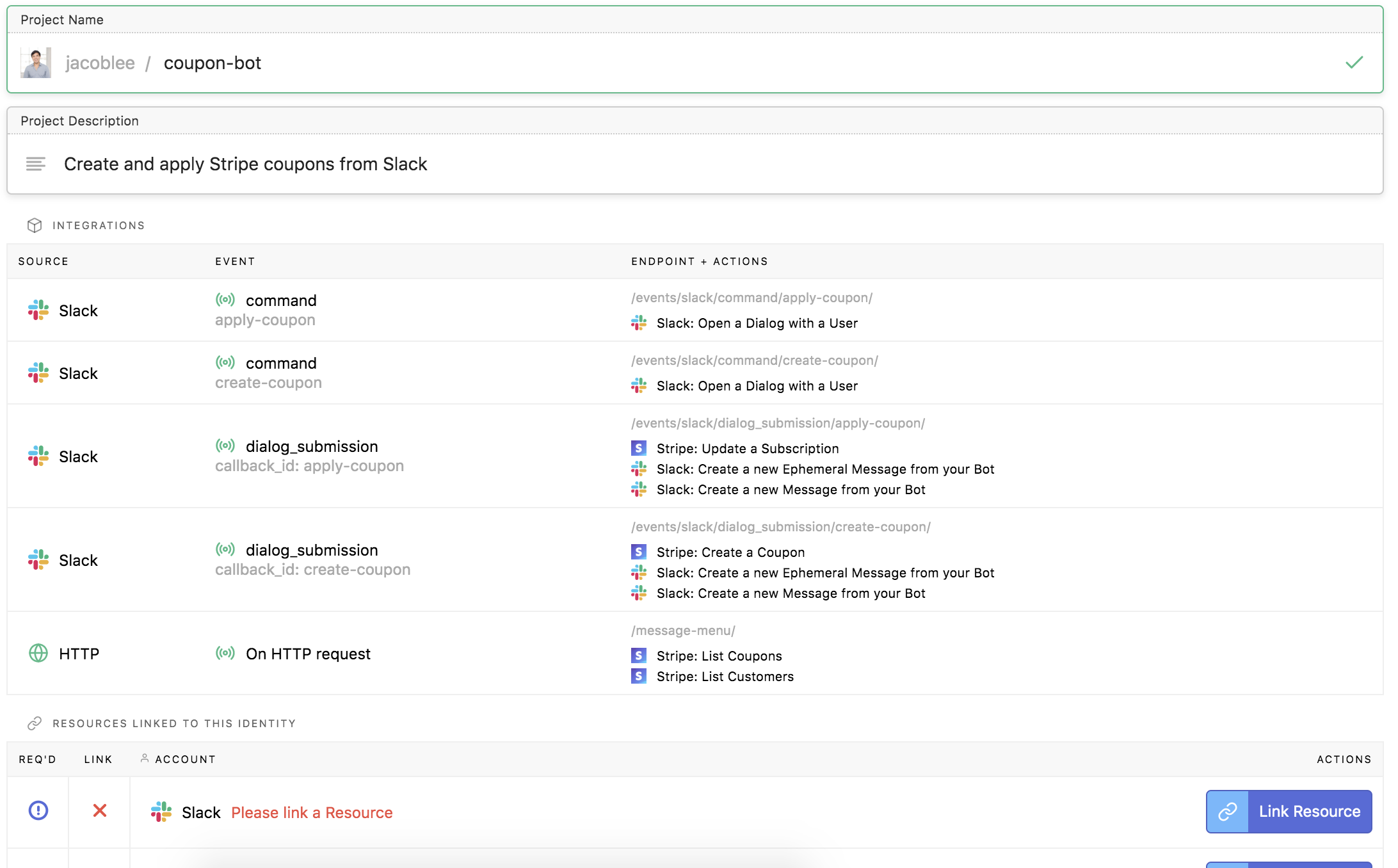Click the green checkmark in Project Name
This screenshot has width=1398, height=868.
click(1354, 63)
